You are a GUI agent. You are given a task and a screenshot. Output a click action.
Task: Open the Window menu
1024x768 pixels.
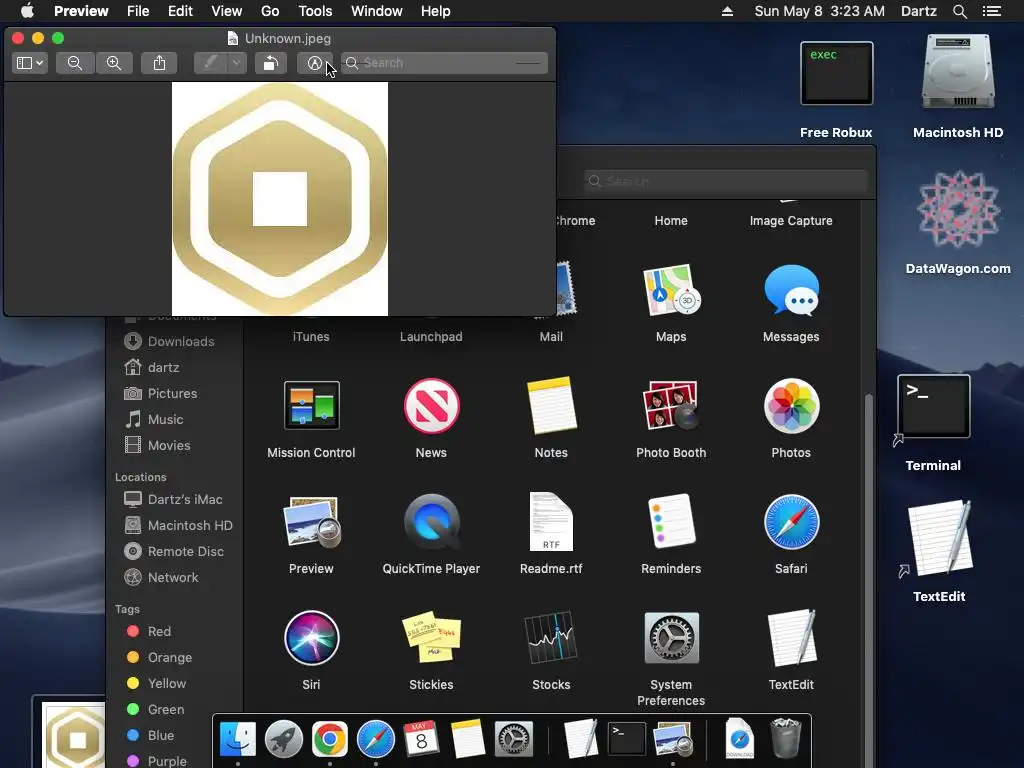377,11
